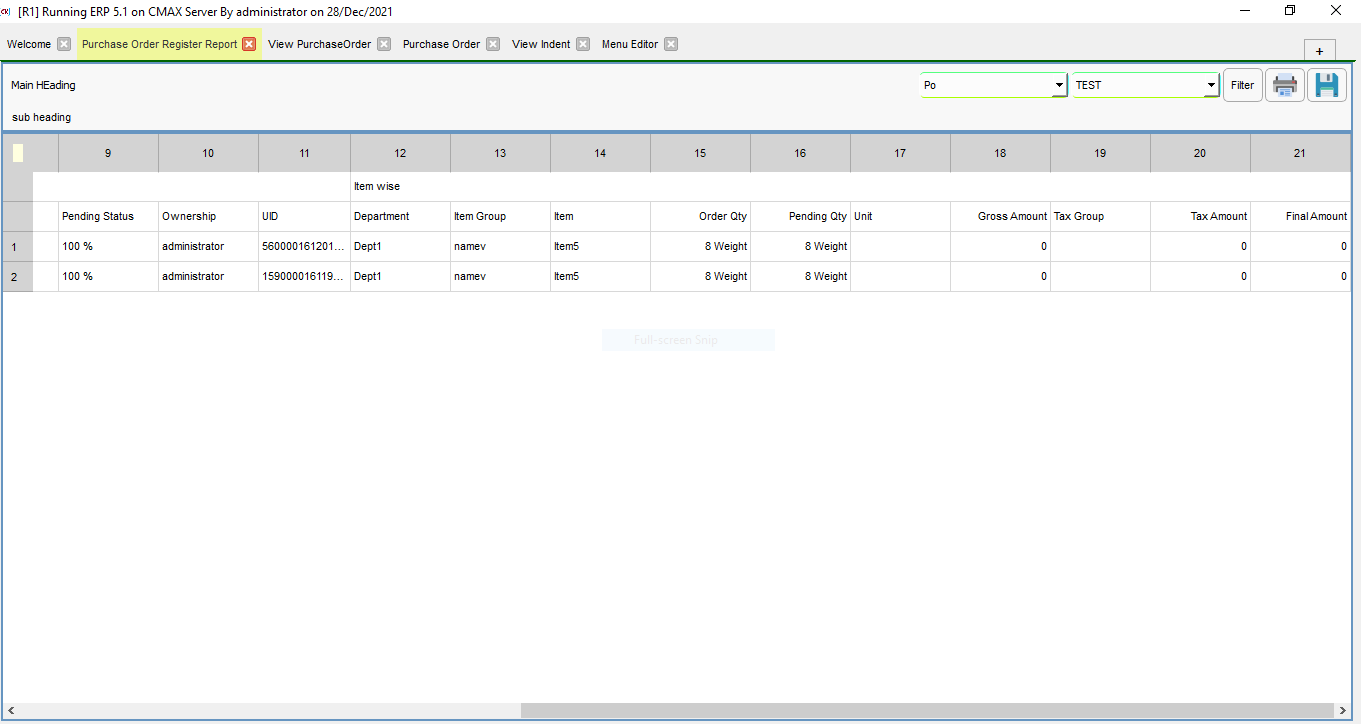Click the Filter button
The image size is (1361, 724).
[1242, 84]
